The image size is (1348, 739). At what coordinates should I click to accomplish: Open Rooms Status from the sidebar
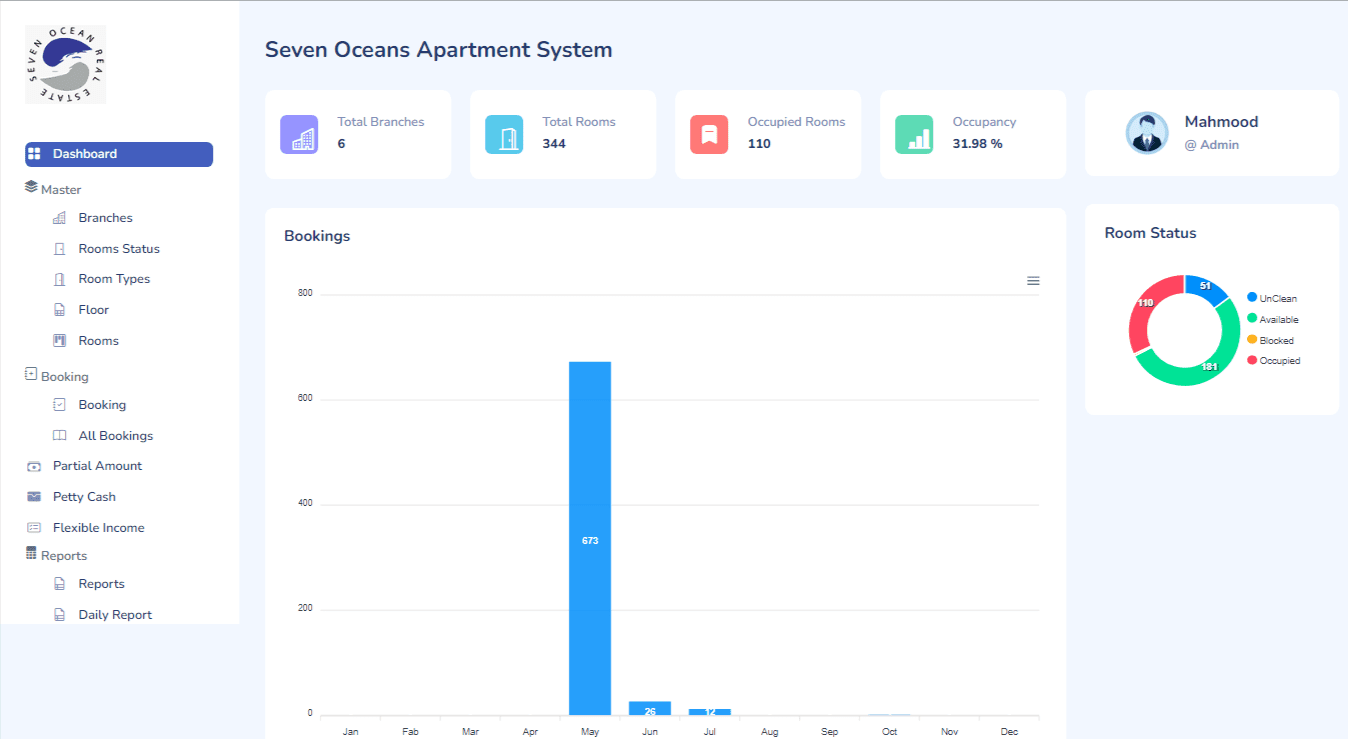(x=118, y=249)
